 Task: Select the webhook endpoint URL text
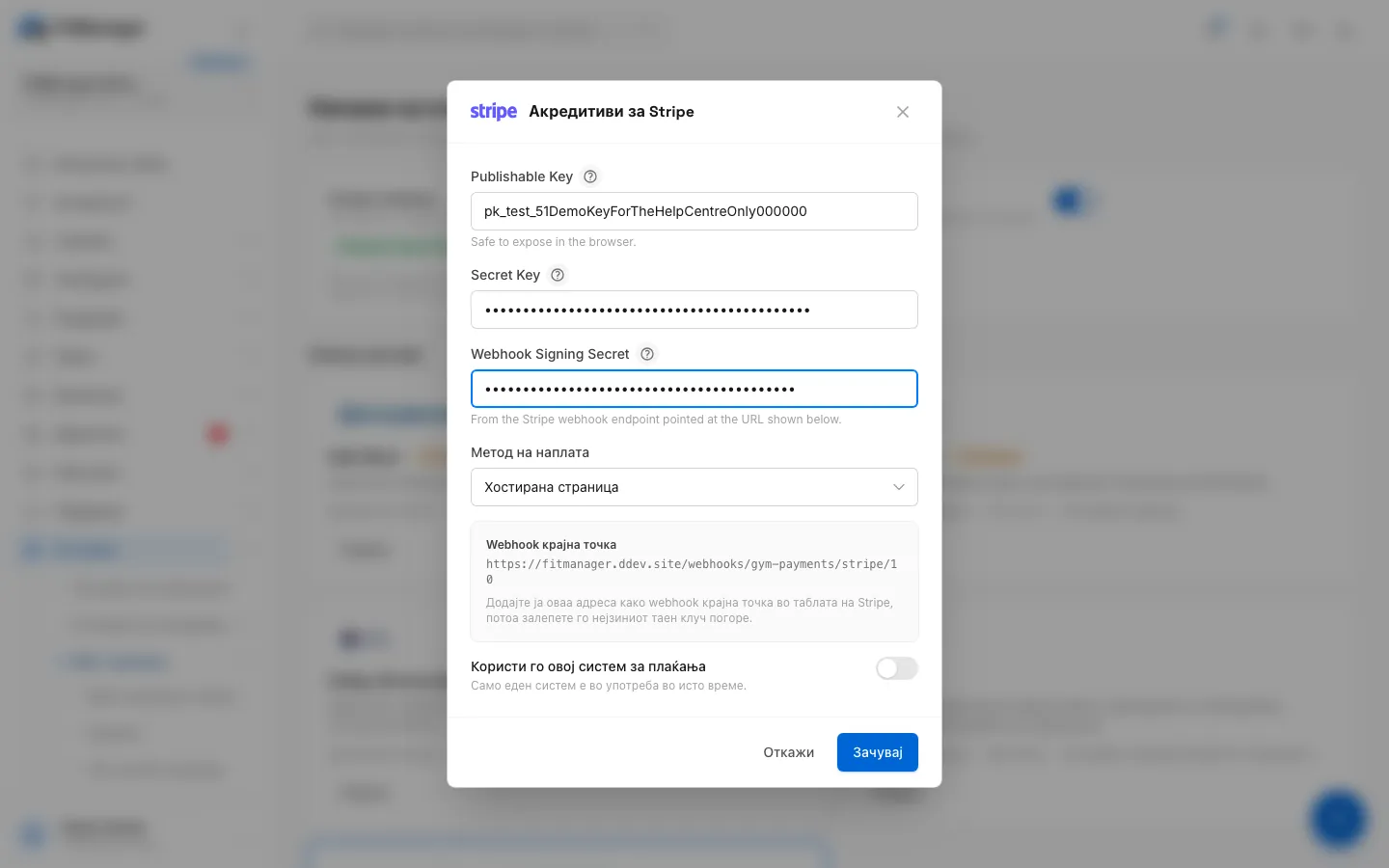click(692, 572)
